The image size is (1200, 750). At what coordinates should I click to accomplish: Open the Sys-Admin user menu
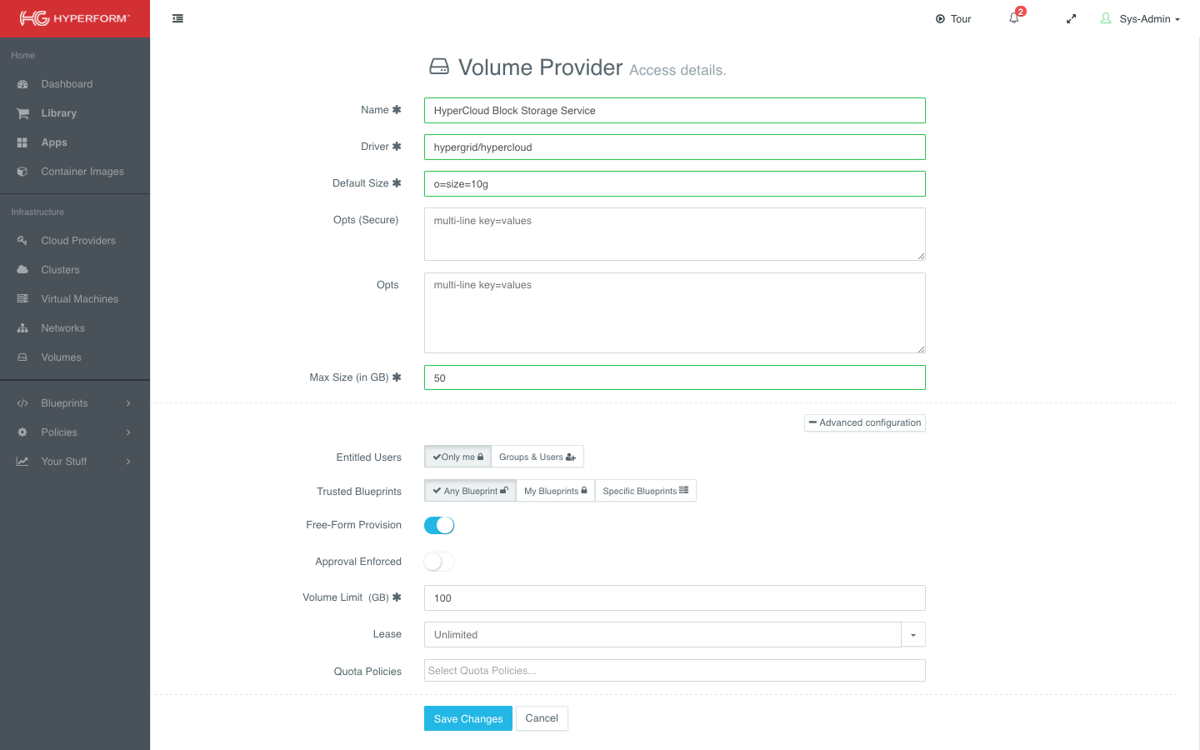[1140, 18]
